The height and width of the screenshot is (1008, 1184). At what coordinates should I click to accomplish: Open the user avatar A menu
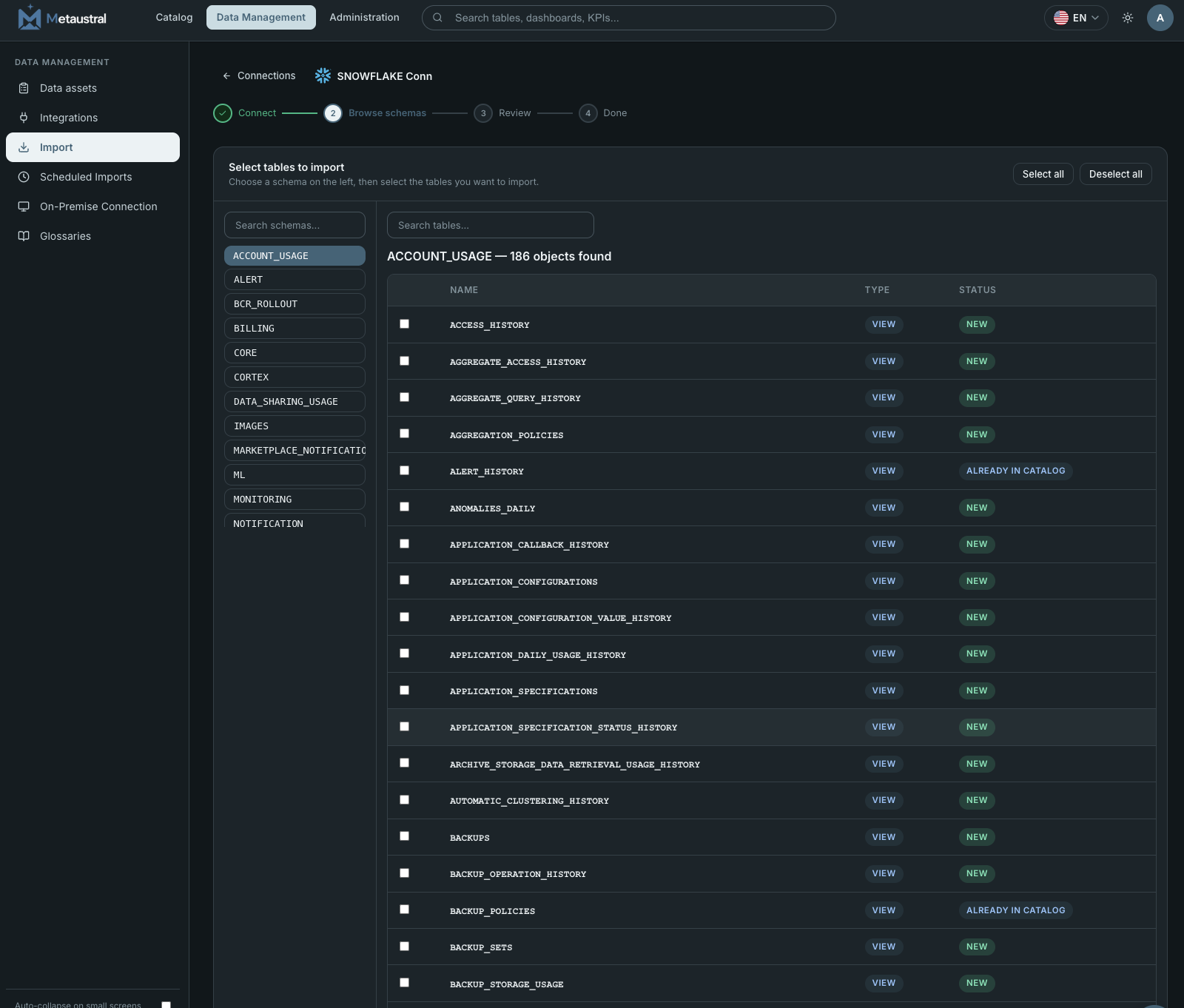coord(1160,18)
